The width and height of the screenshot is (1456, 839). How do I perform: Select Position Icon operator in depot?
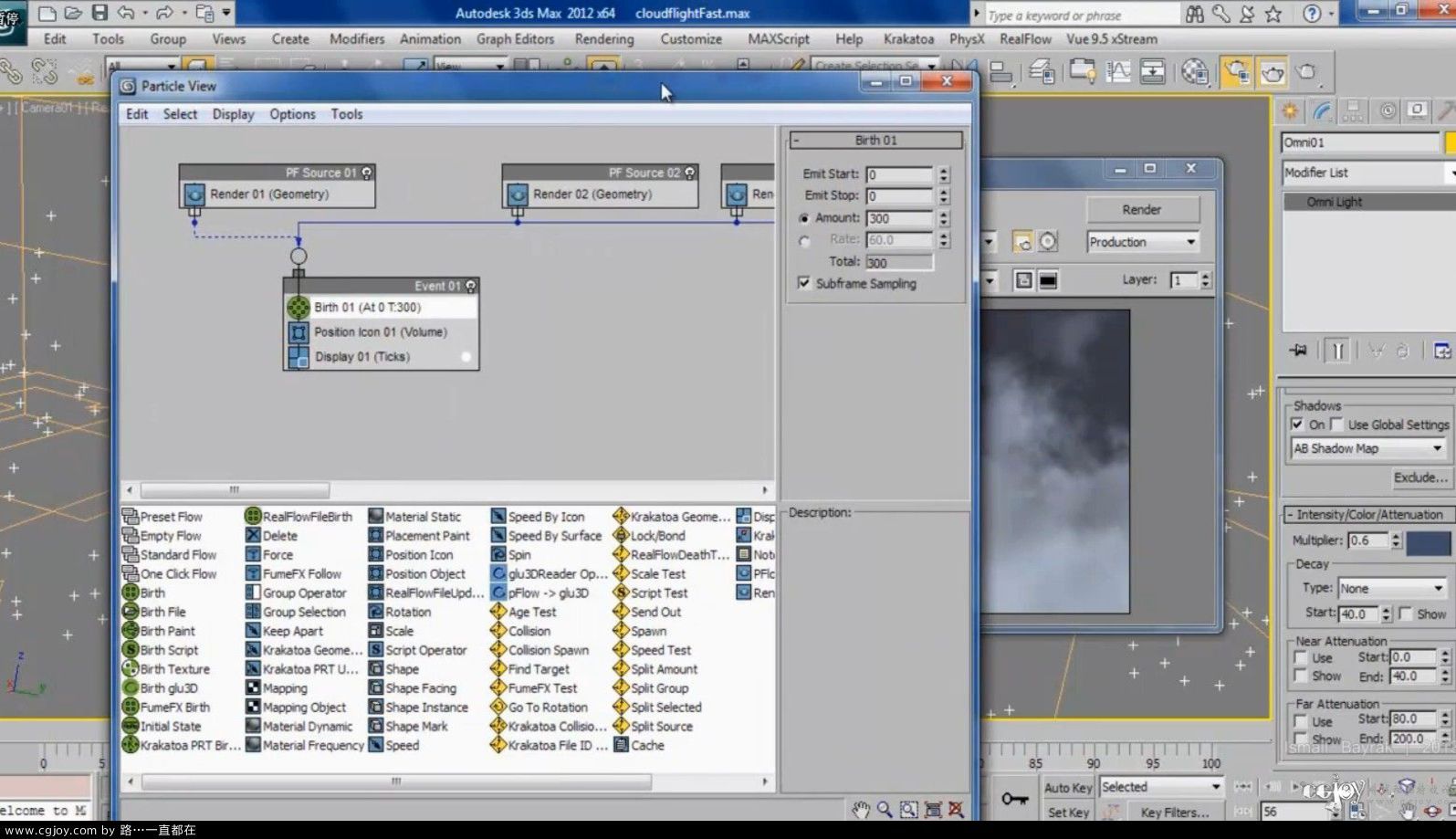410,555
